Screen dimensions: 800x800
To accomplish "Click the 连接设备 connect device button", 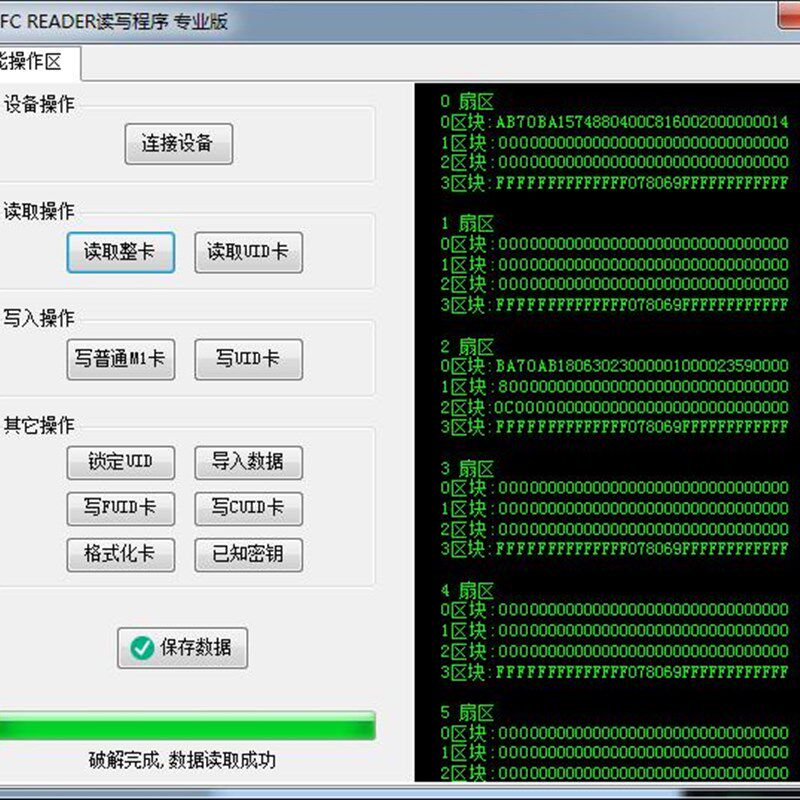I will tap(179, 144).
